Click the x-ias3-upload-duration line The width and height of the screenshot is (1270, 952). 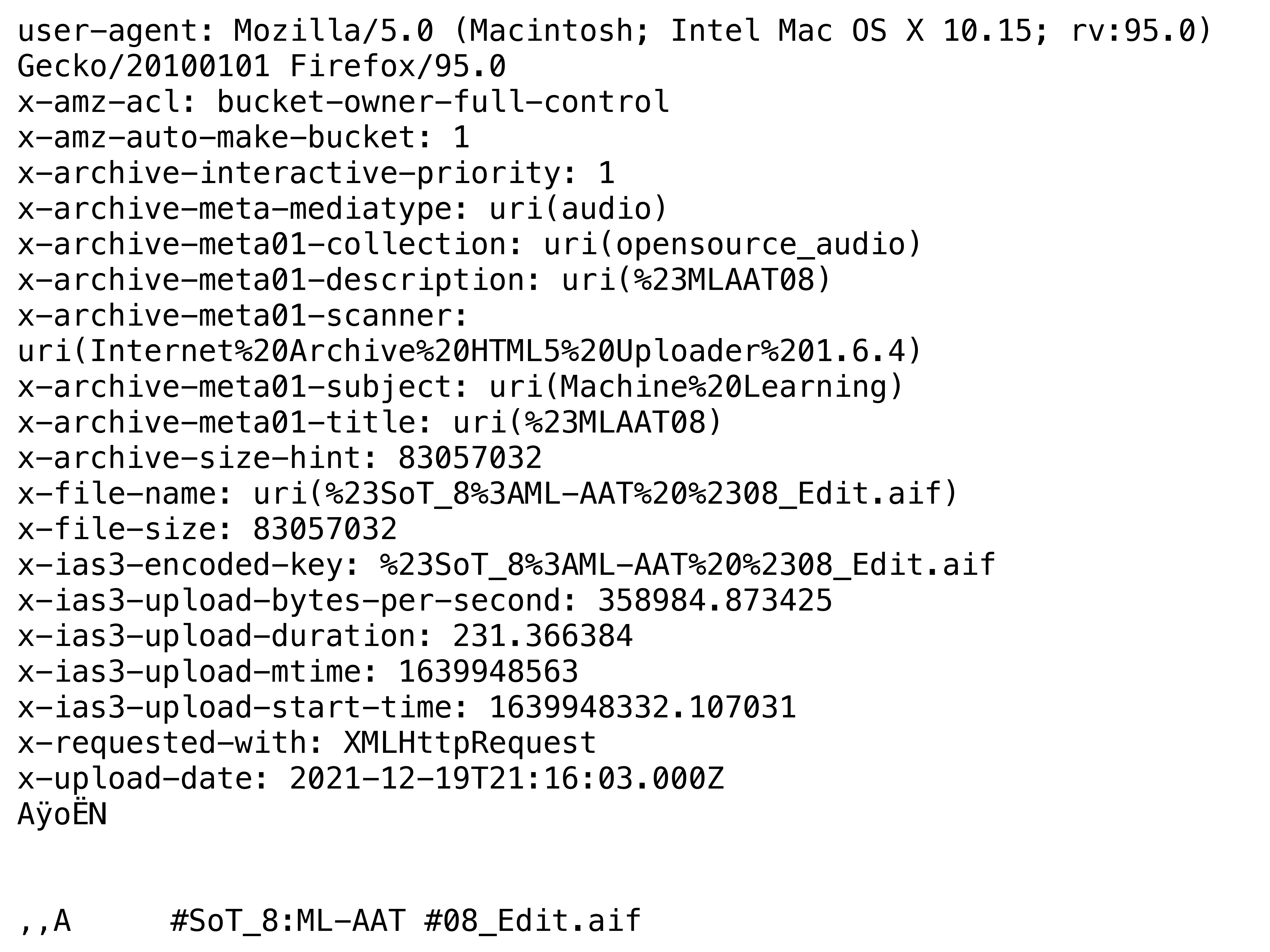[325, 636]
